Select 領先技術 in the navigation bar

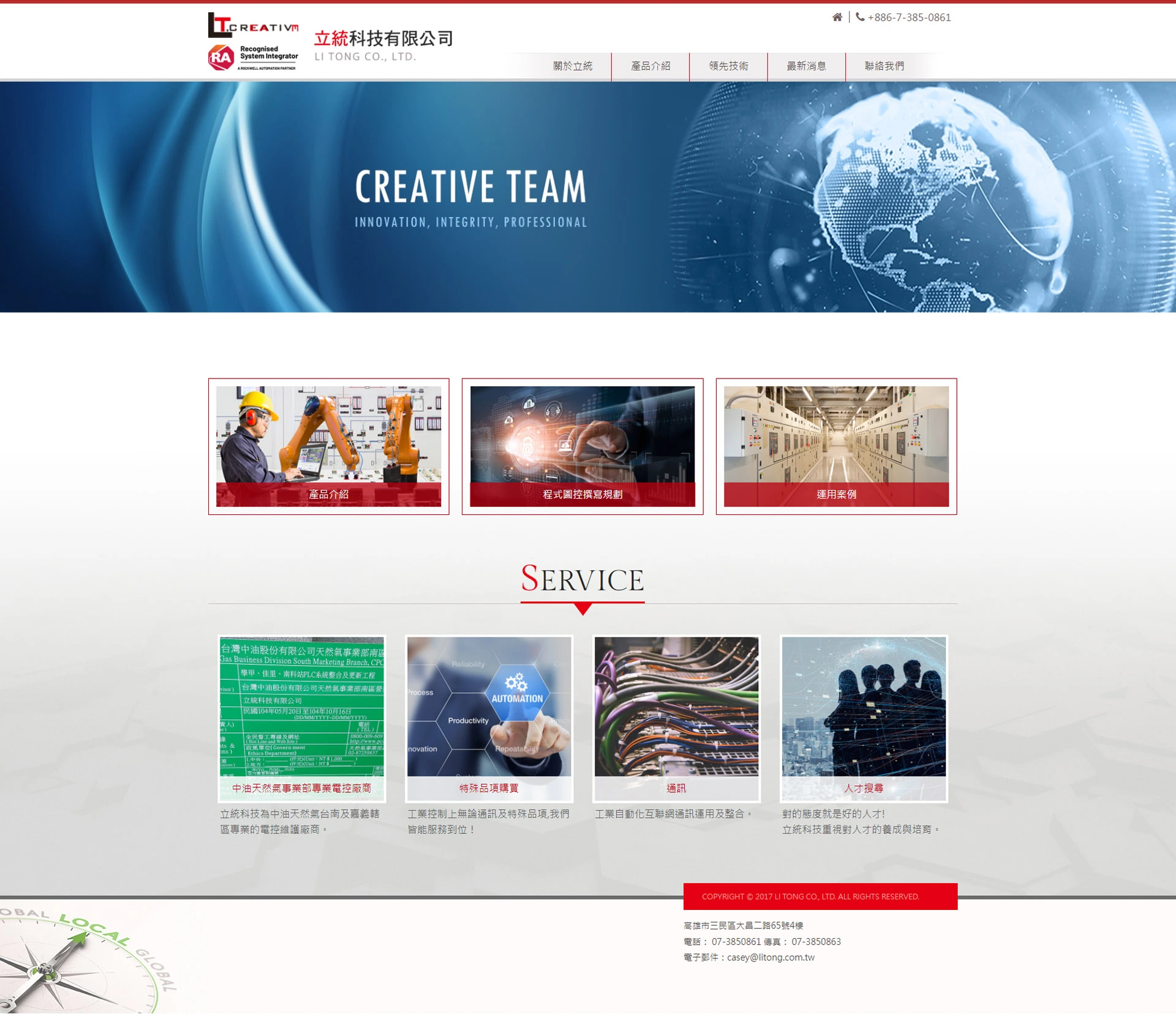point(728,66)
